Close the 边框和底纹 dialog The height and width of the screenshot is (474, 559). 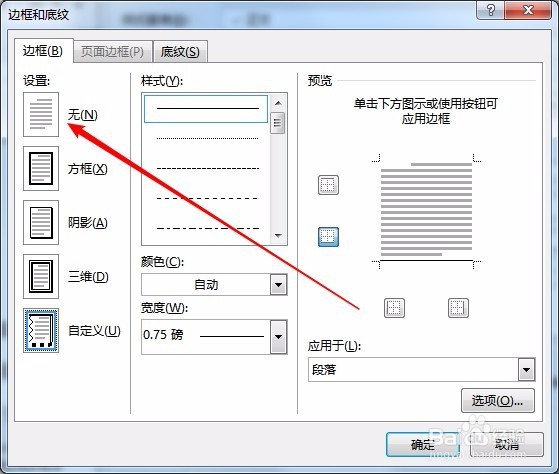click(x=528, y=10)
